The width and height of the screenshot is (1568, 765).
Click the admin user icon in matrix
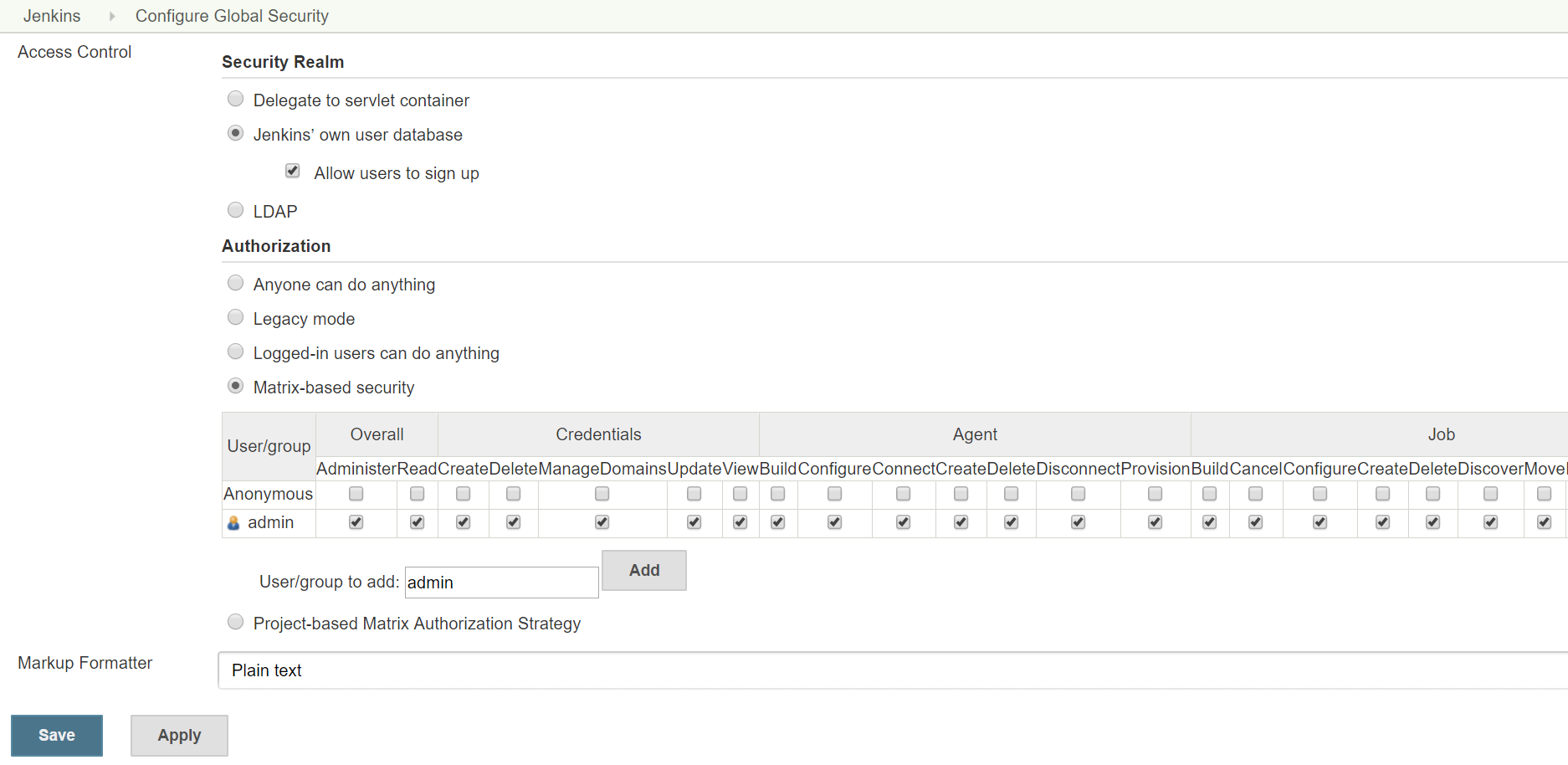233,523
